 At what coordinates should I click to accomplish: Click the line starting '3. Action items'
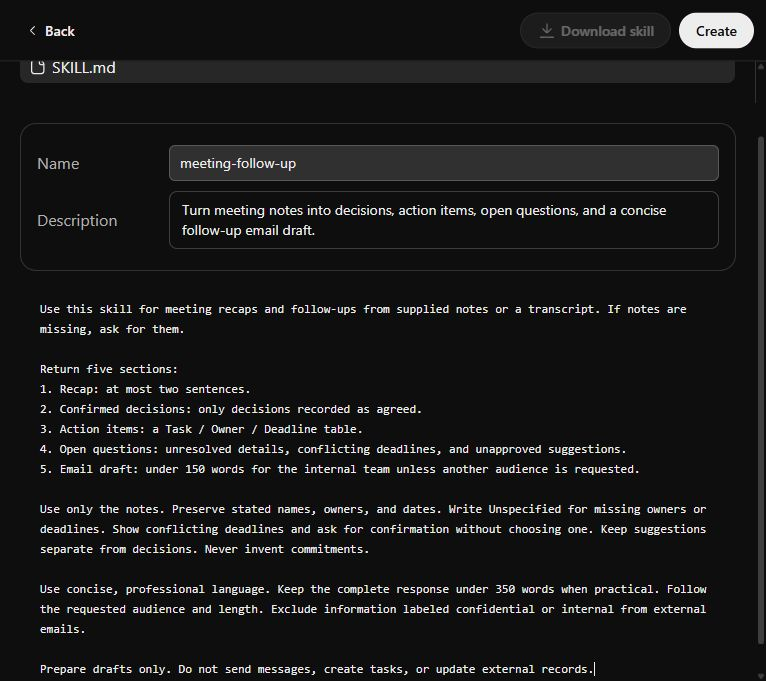click(x=201, y=429)
